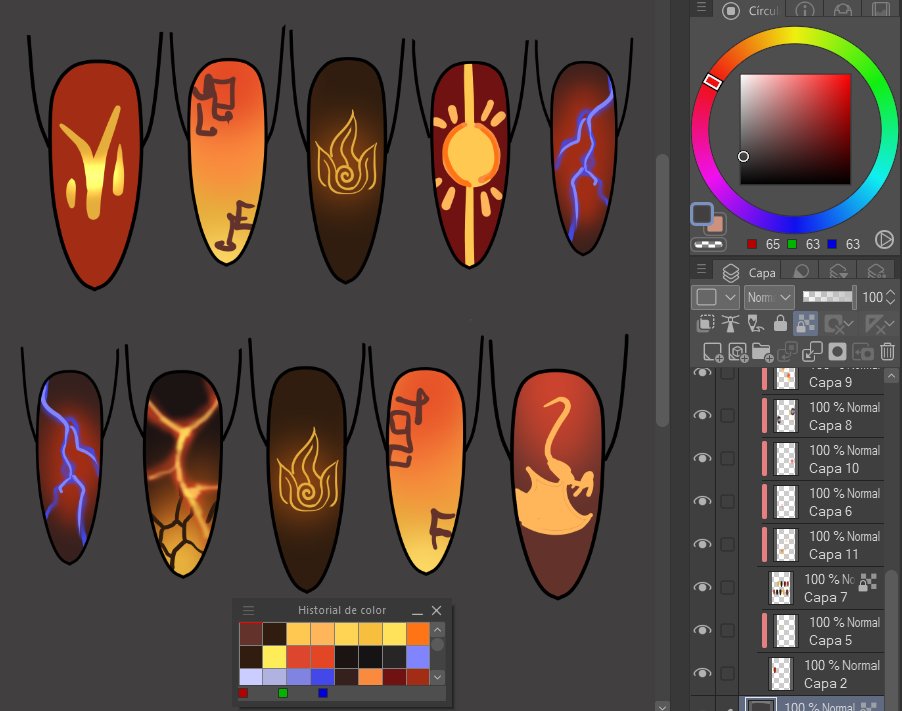
Task: Toggle the lock layer icon
Action: pos(780,324)
